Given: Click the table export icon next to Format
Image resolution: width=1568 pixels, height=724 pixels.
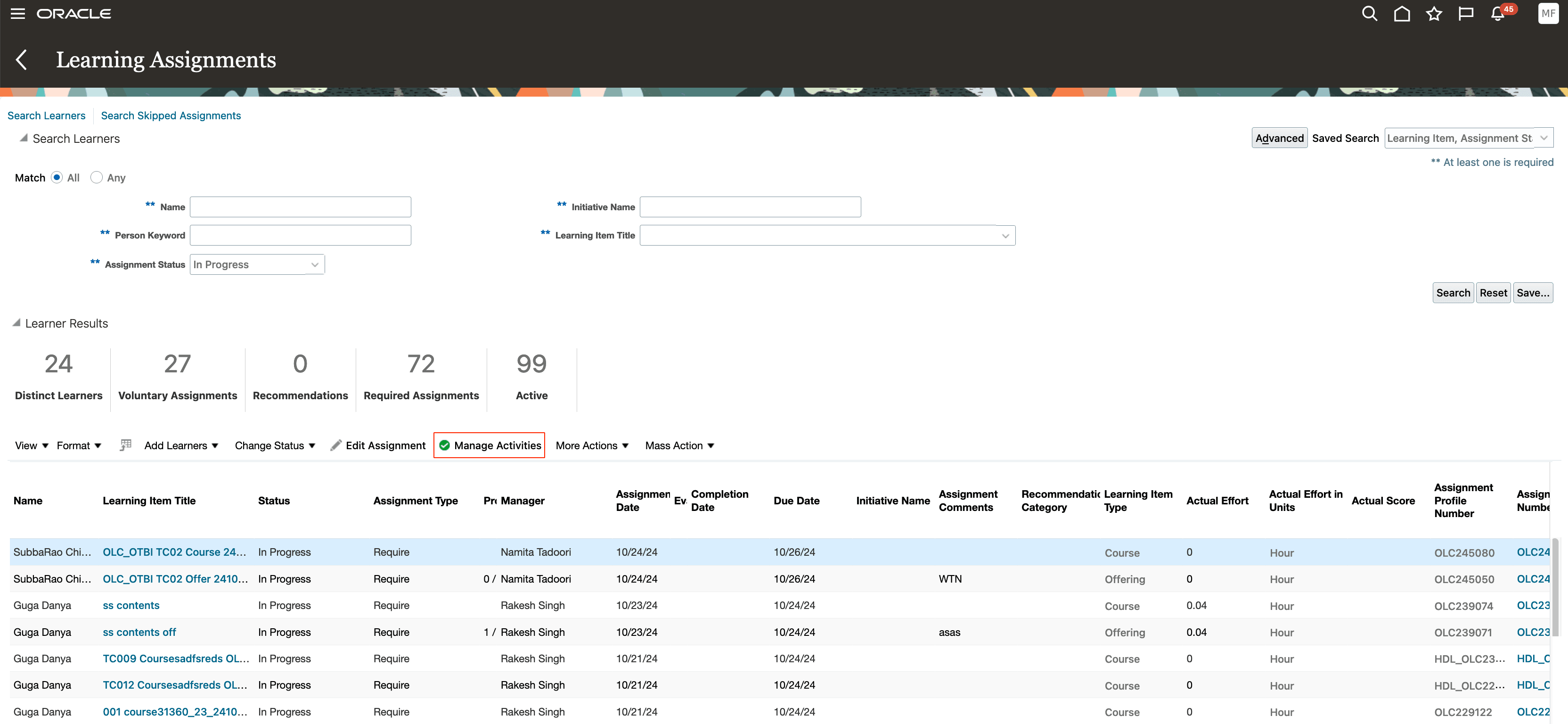Looking at the screenshot, I should (125, 445).
